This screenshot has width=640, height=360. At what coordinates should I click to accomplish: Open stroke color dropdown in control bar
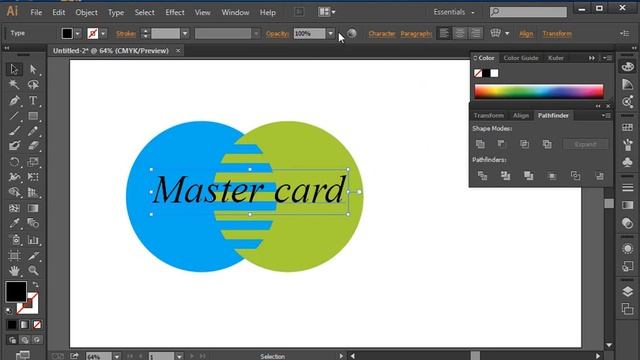(x=103, y=33)
